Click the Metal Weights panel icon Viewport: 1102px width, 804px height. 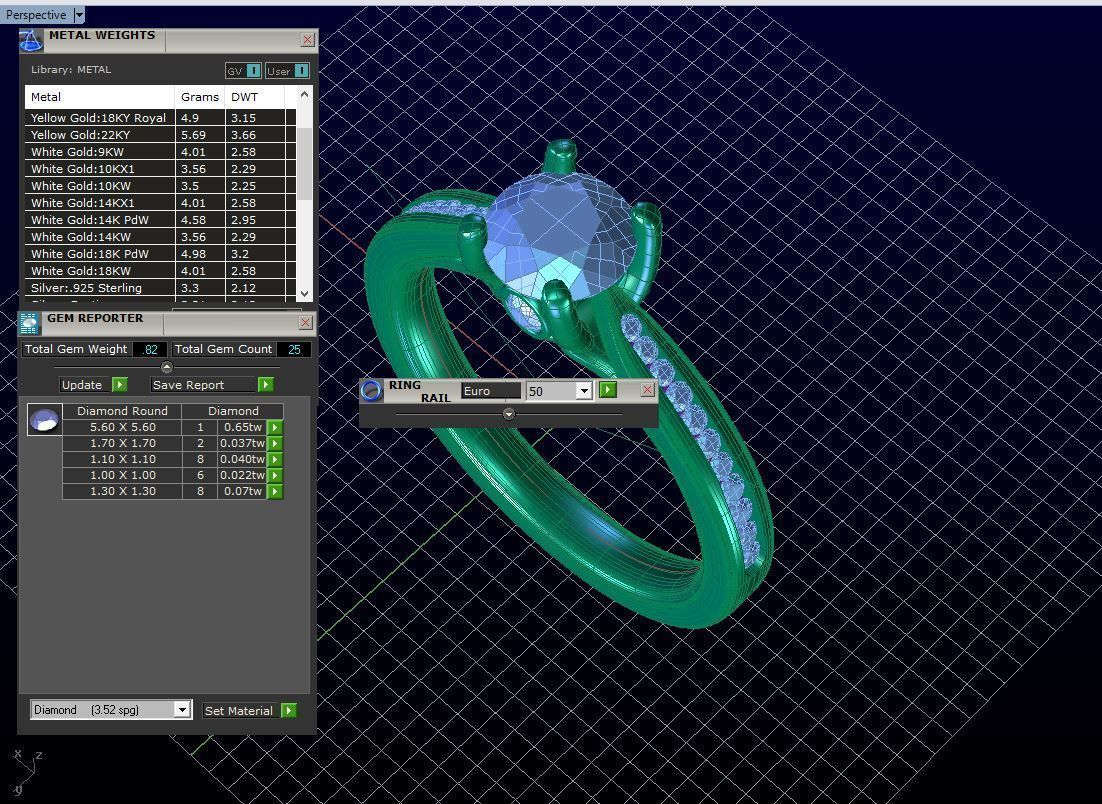coord(31,41)
